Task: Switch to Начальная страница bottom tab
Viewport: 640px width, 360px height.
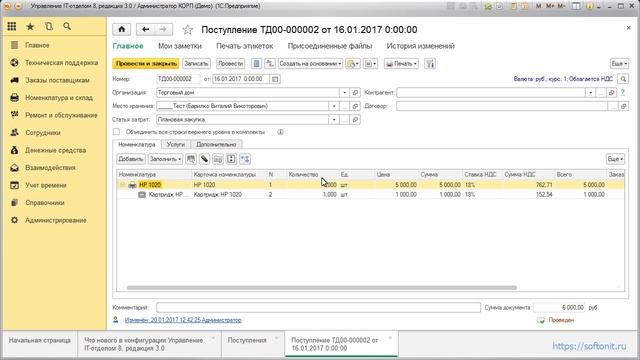Action: click(x=40, y=340)
